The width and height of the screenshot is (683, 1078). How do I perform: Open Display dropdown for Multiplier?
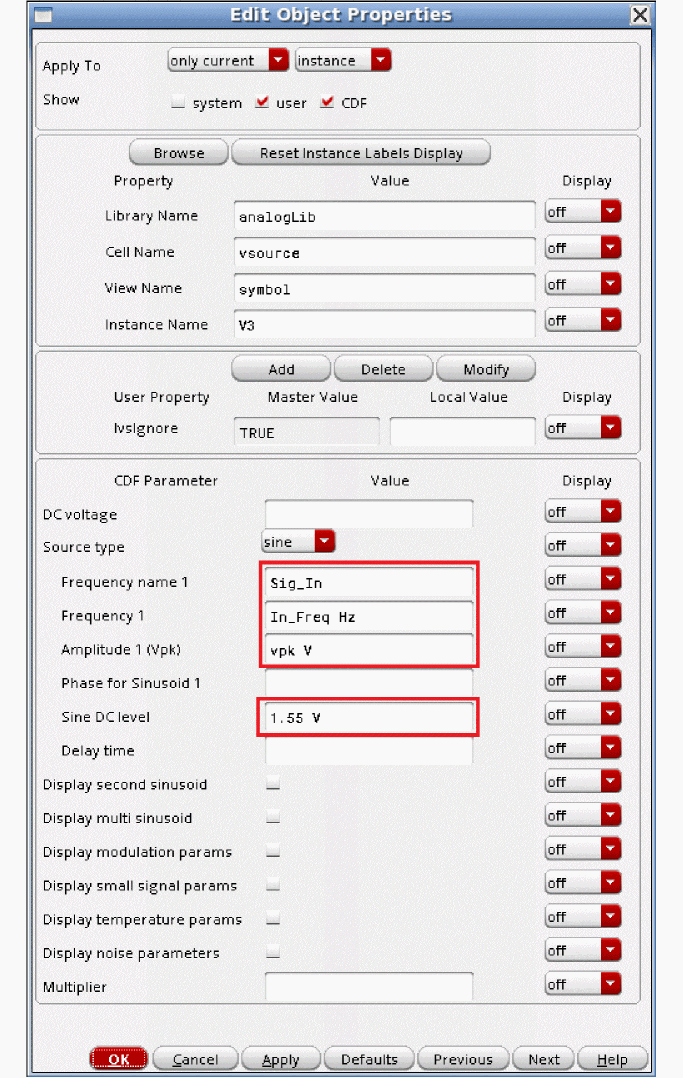(x=583, y=984)
